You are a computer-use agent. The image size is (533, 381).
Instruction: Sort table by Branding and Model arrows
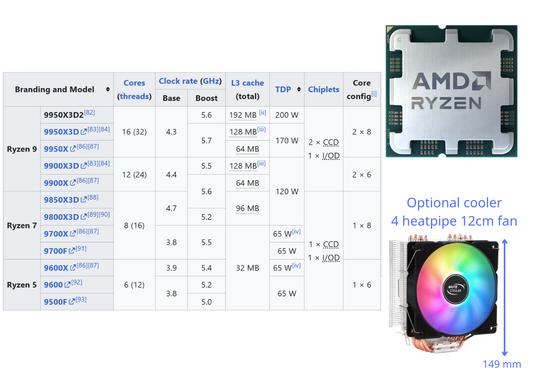click(108, 89)
